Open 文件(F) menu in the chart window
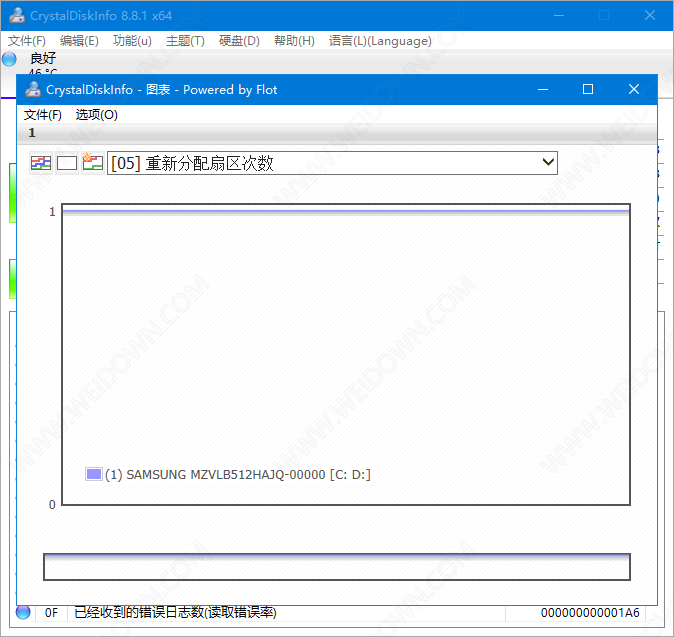This screenshot has height=637, width=674. pyautogui.click(x=43, y=115)
